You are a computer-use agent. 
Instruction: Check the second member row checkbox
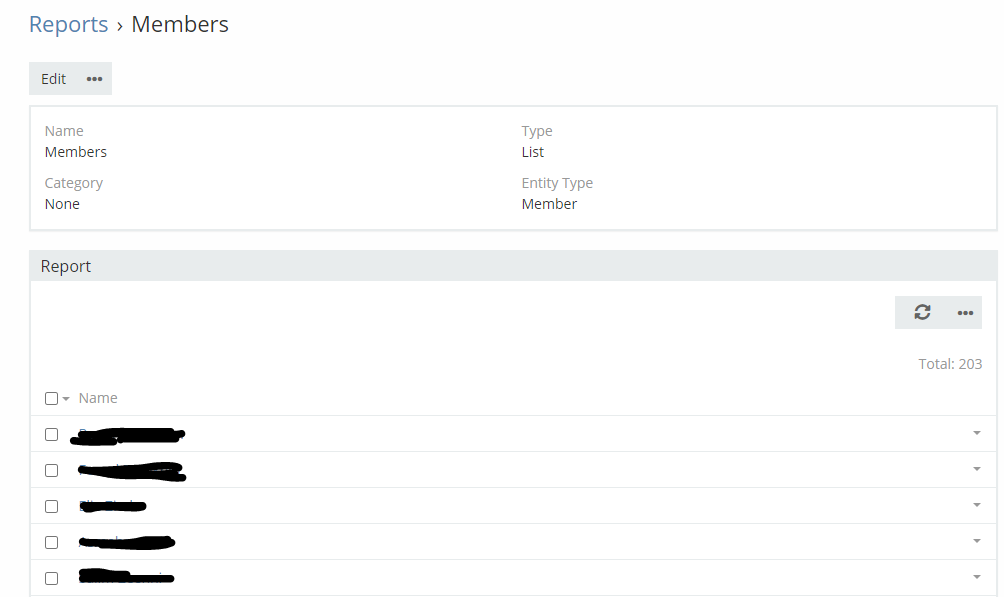(51, 470)
